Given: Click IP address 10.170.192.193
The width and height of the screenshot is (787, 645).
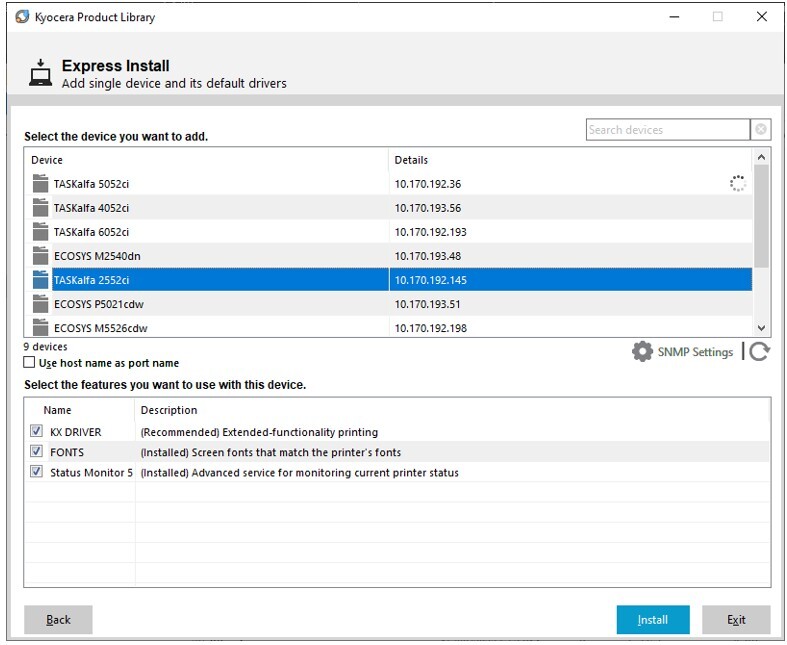Looking at the screenshot, I should 431,232.
